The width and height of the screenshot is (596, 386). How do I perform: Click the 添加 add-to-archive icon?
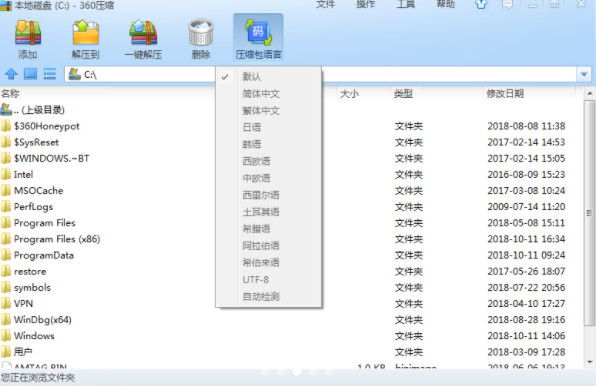pyautogui.click(x=28, y=33)
